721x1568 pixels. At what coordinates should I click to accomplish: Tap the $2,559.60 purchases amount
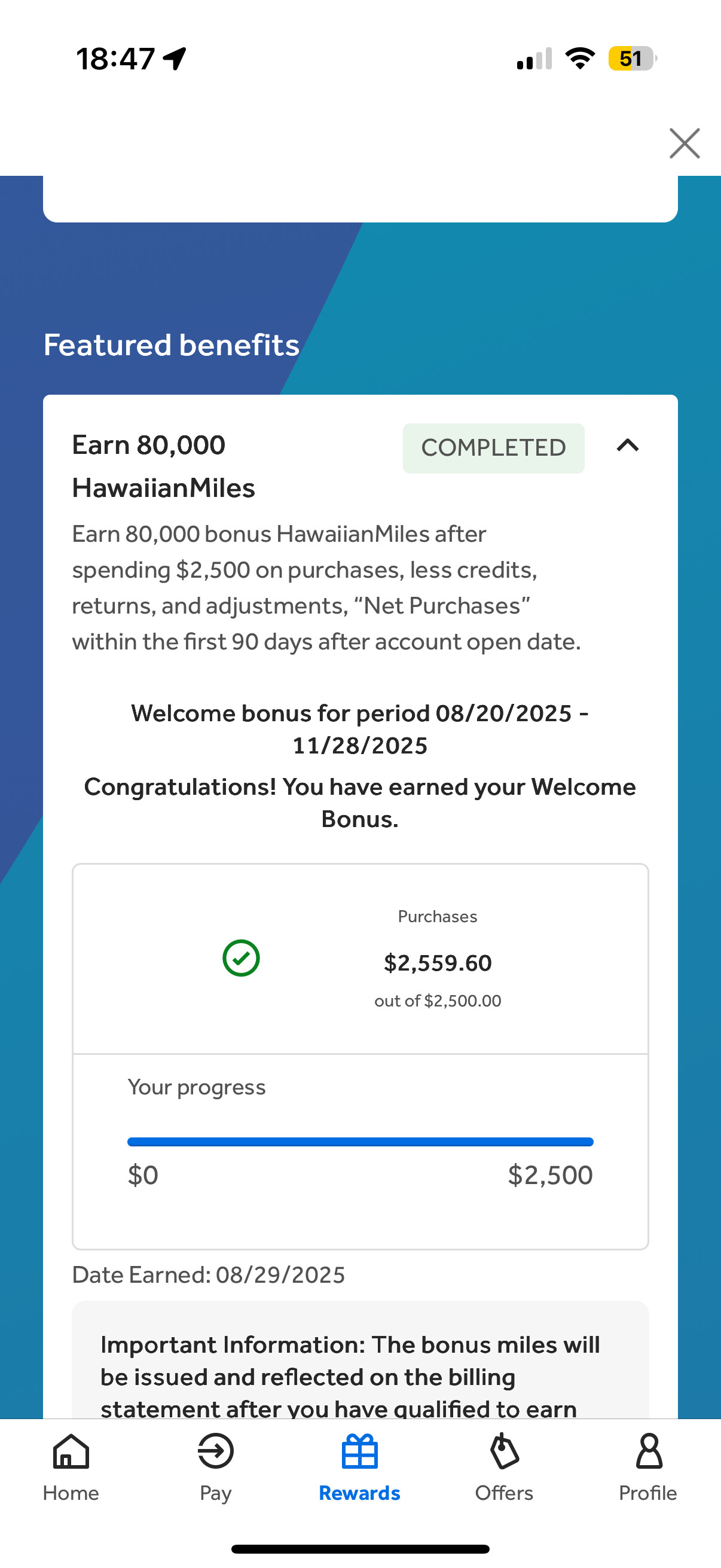[438, 963]
